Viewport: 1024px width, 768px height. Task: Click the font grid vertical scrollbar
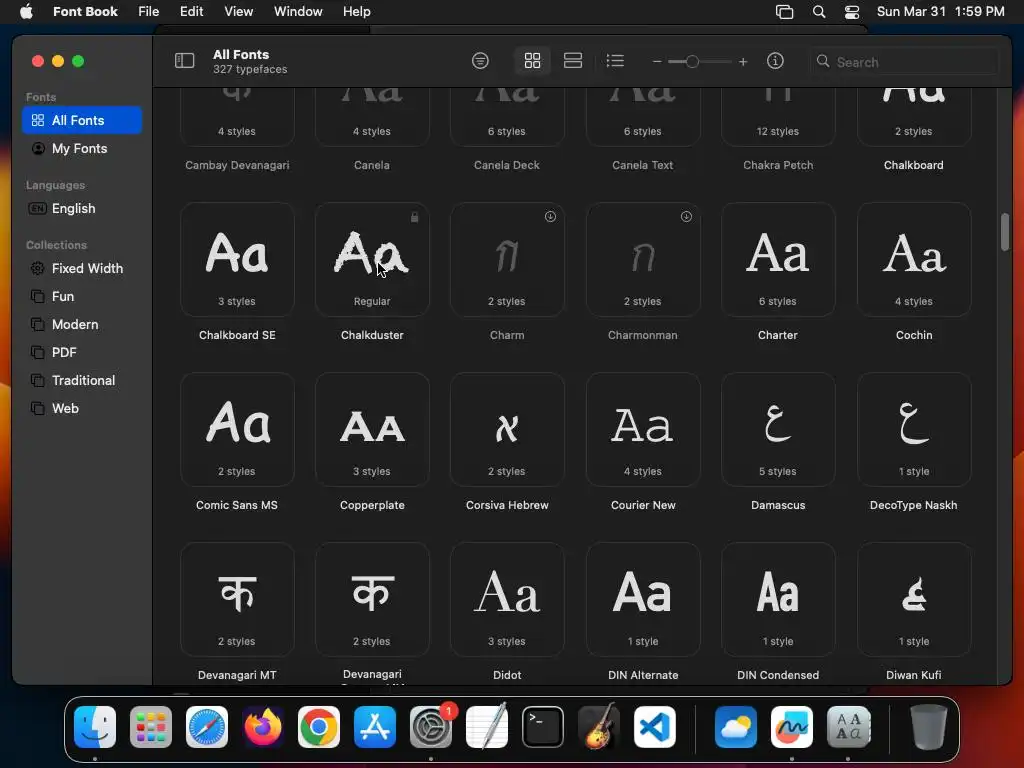1004,231
